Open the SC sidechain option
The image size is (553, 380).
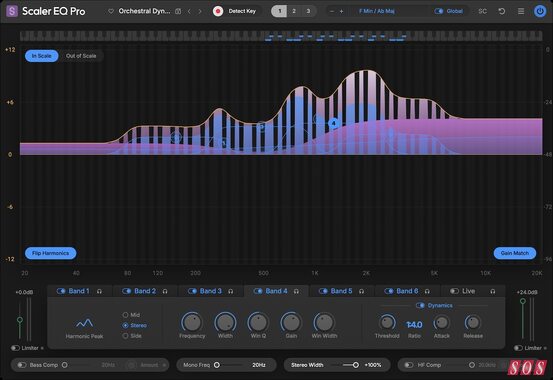click(482, 11)
